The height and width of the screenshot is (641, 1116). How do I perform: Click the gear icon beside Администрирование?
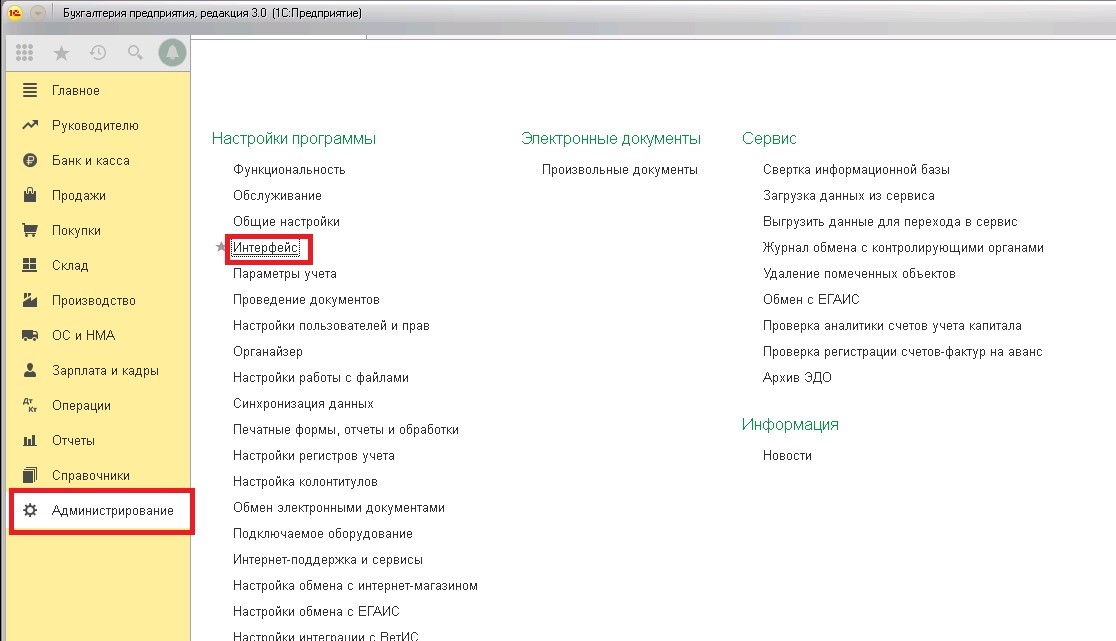pos(30,511)
